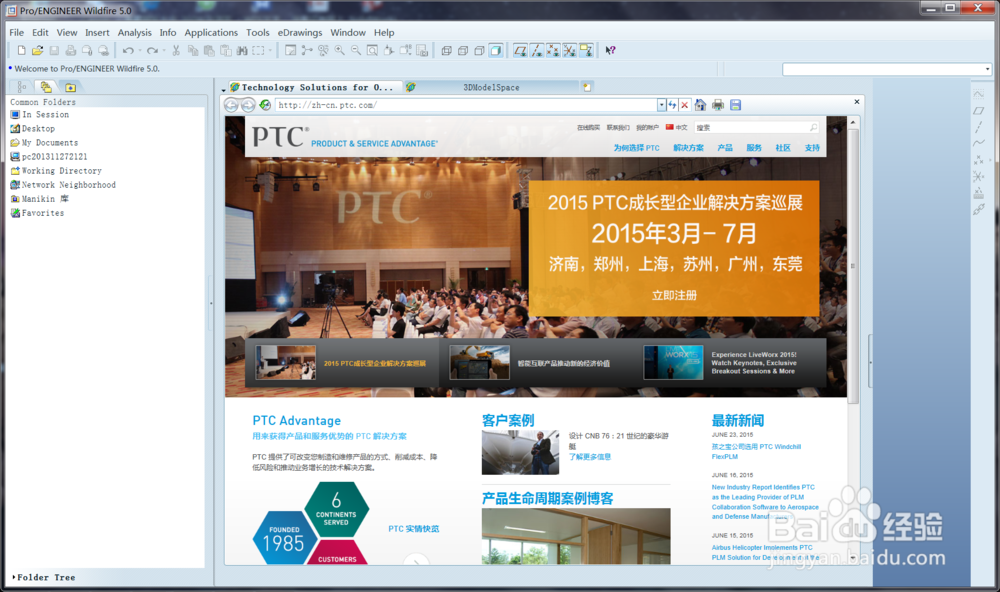This screenshot has width=1000, height=592.
Task: Close the embedded browser panel
Action: click(x=857, y=101)
